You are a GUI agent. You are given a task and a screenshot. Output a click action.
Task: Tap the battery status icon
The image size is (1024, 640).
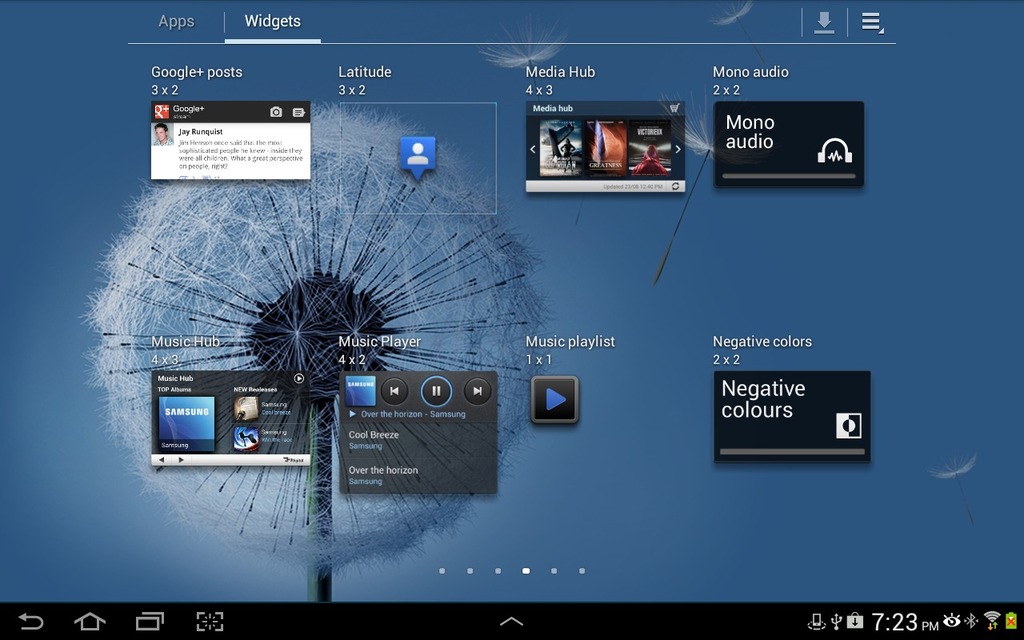coord(1012,620)
